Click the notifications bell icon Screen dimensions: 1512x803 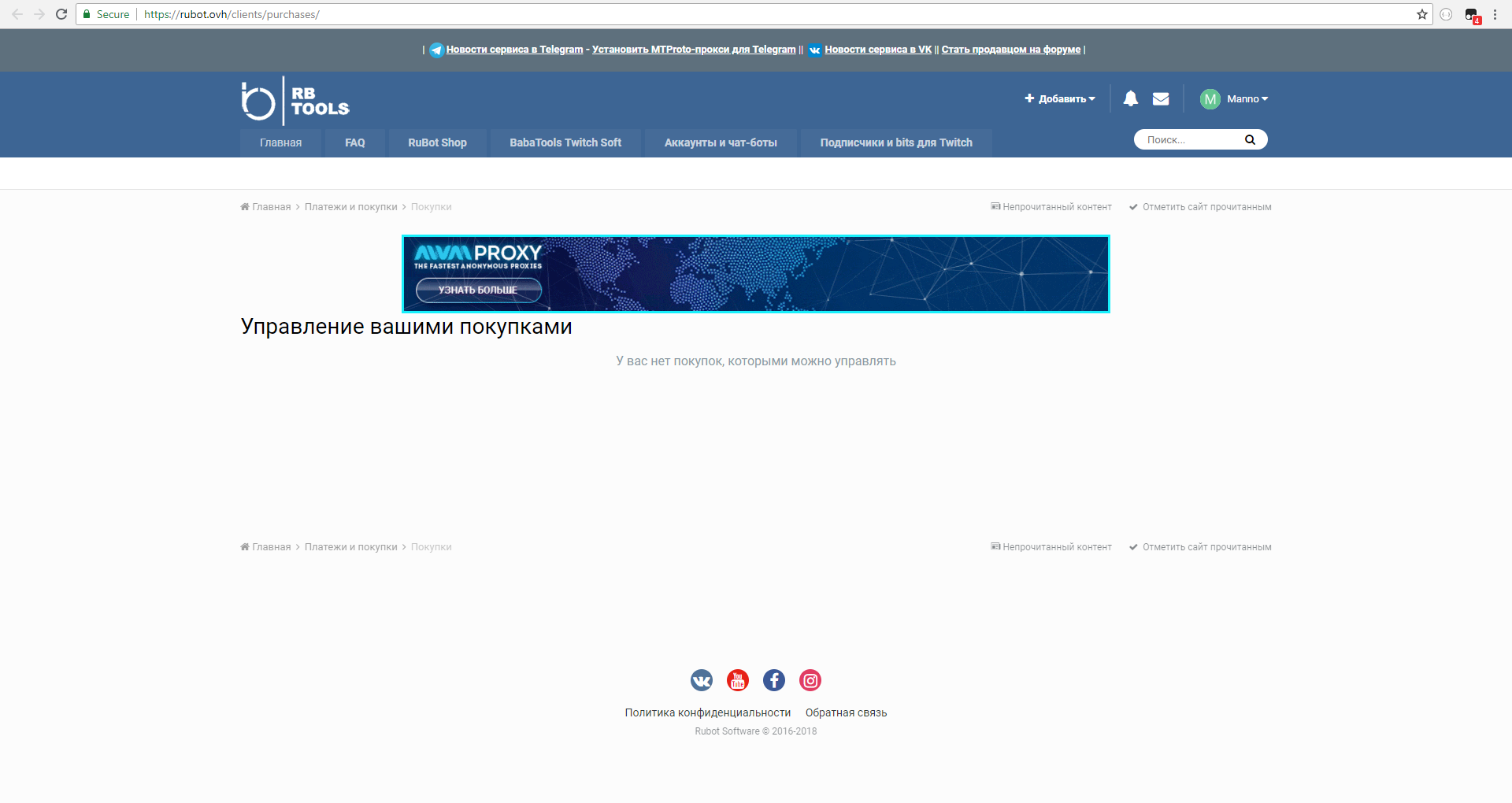[1130, 98]
